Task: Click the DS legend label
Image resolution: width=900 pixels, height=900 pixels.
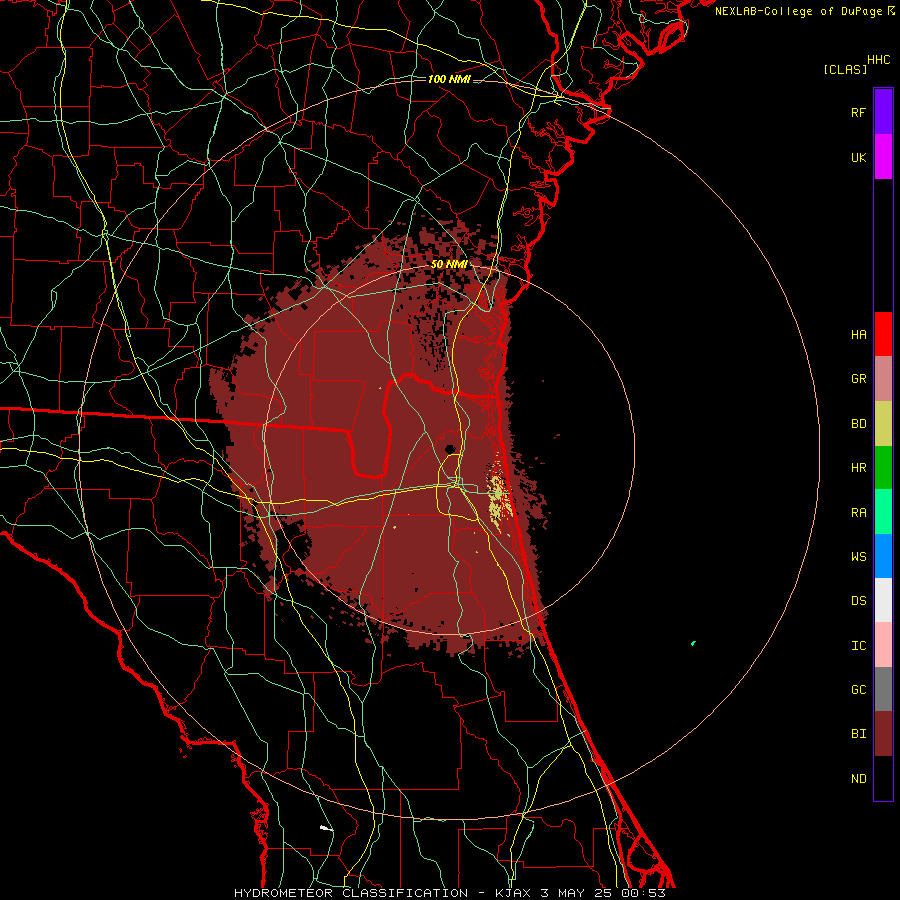Action: coord(858,601)
